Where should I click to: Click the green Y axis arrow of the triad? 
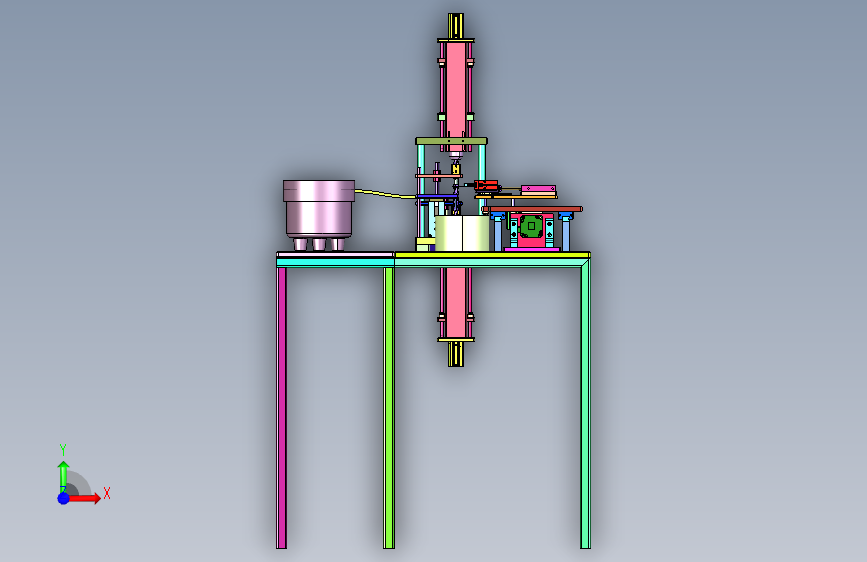point(63,476)
